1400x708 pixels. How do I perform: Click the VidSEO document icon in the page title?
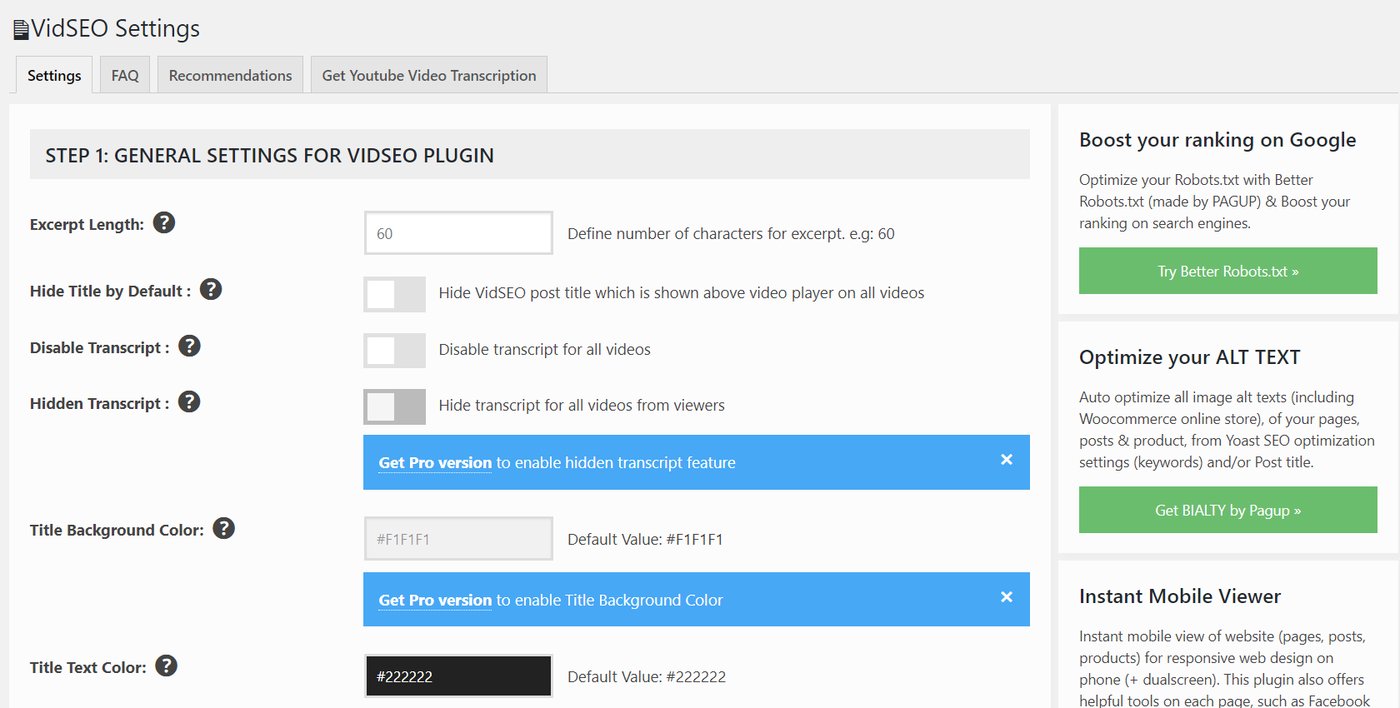coord(20,27)
